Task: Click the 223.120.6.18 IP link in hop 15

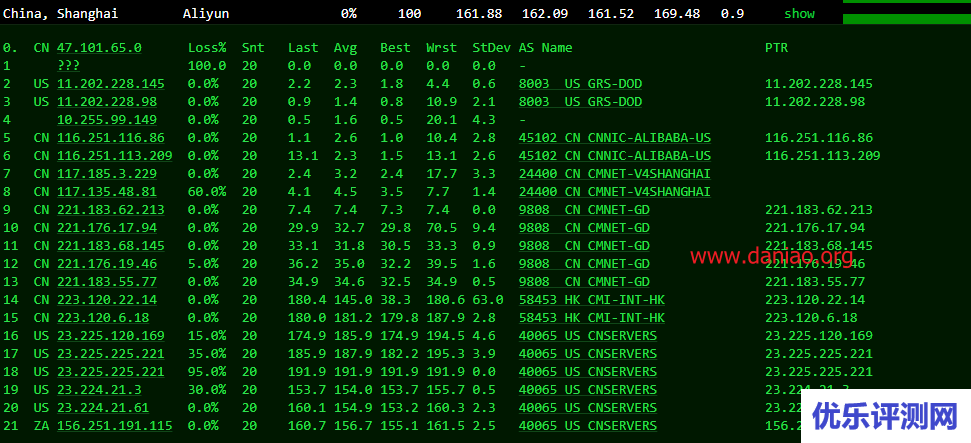Action: [103, 318]
